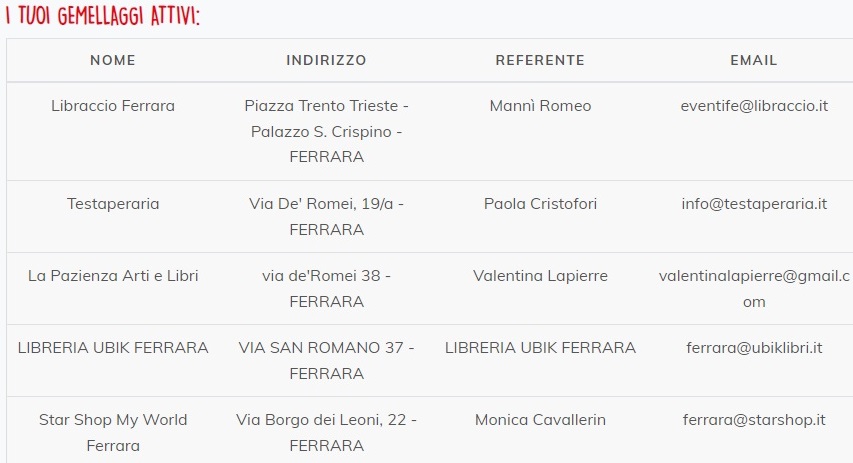Viewport: 853px width, 463px height.
Task: Open the eventife@libraccio.it email address
Action: point(754,106)
